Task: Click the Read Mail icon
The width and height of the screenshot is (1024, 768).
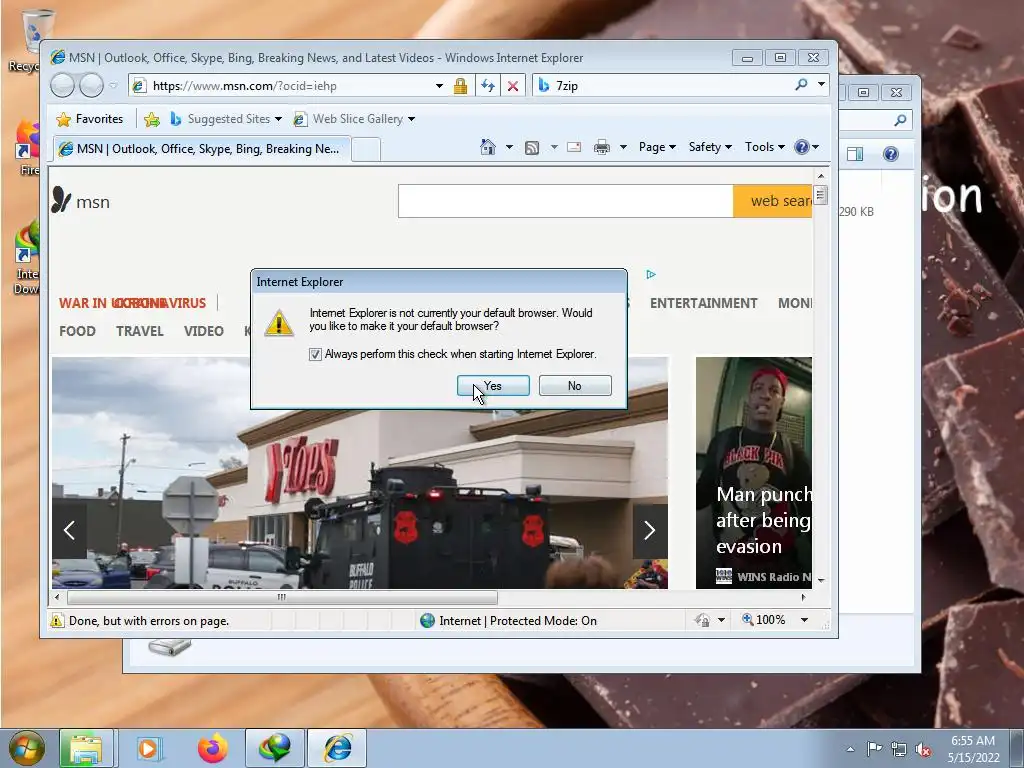Action: pyautogui.click(x=574, y=147)
